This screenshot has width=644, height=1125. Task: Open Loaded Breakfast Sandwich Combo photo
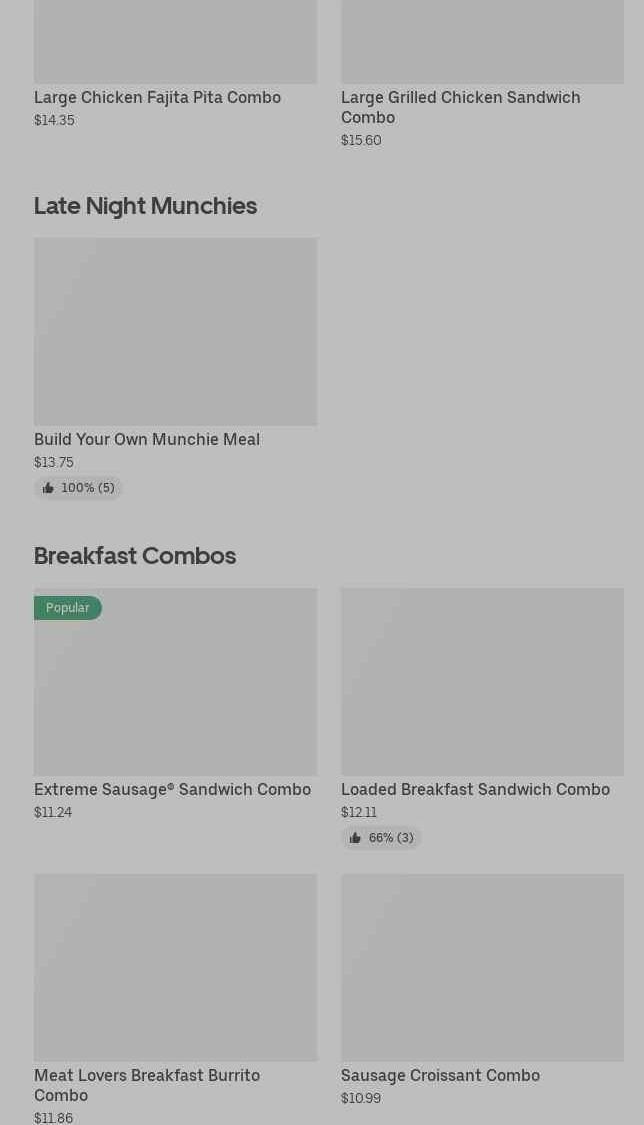click(x=482, y=681)
